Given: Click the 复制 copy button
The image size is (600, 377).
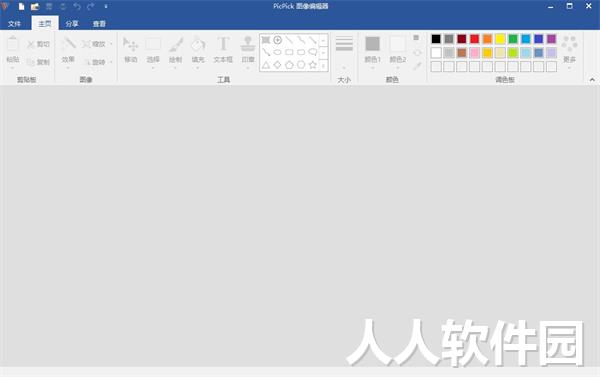Looking at the screenshot, I should point(38,62).
